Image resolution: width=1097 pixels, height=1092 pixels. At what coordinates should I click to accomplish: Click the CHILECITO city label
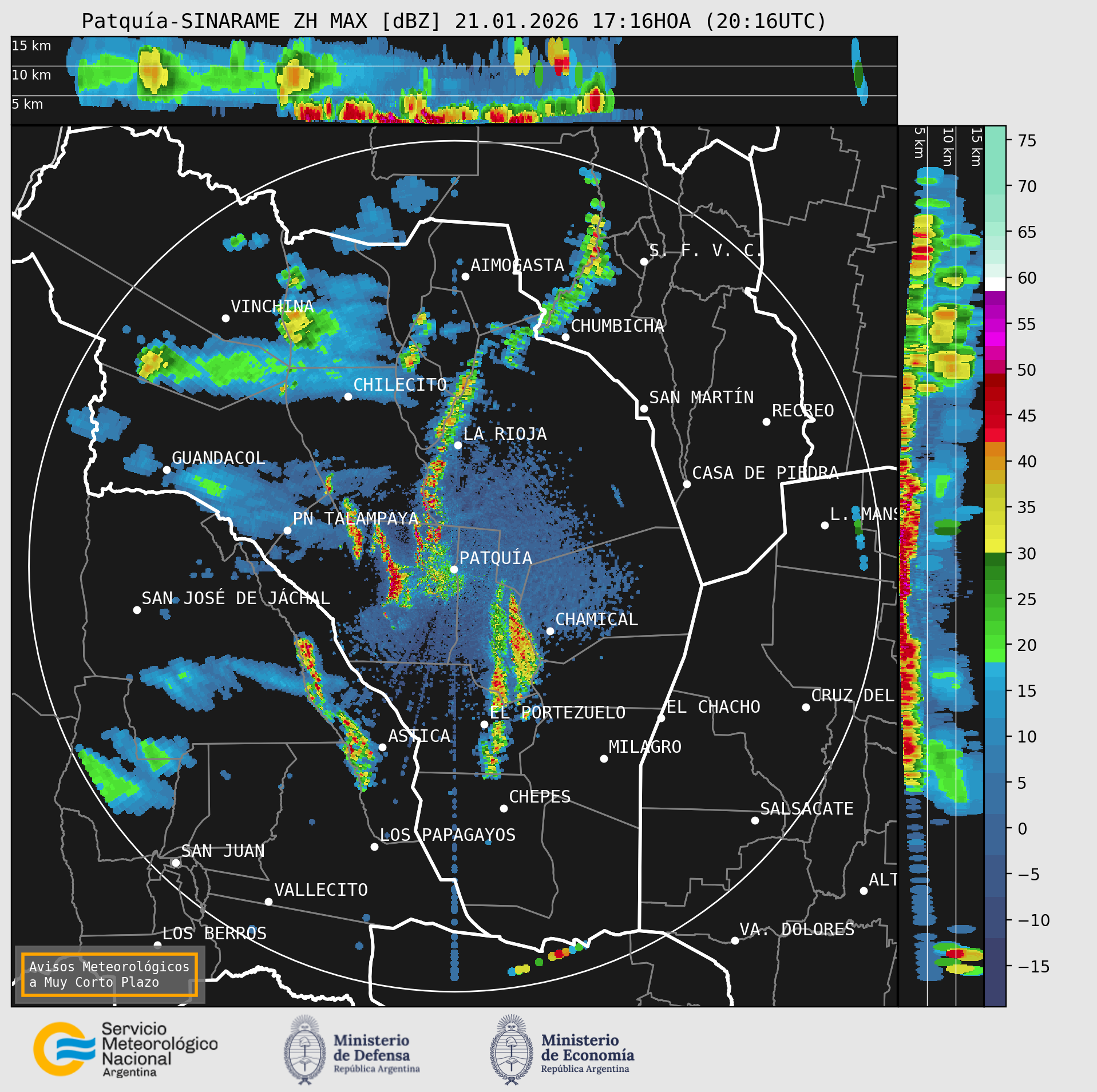[x=400, y=385]
